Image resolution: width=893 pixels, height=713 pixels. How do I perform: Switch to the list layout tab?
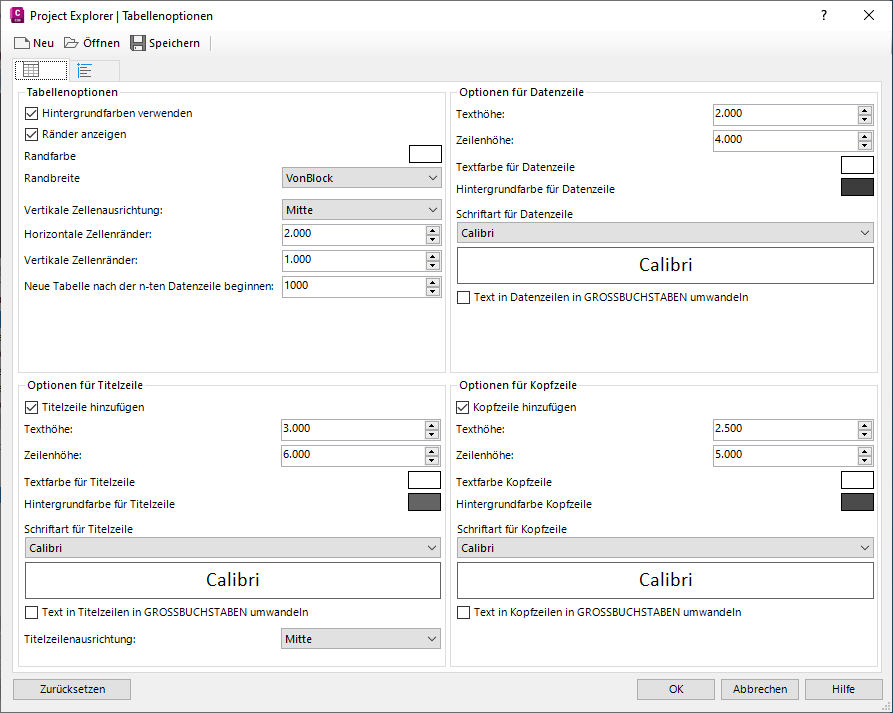point(85,71)
